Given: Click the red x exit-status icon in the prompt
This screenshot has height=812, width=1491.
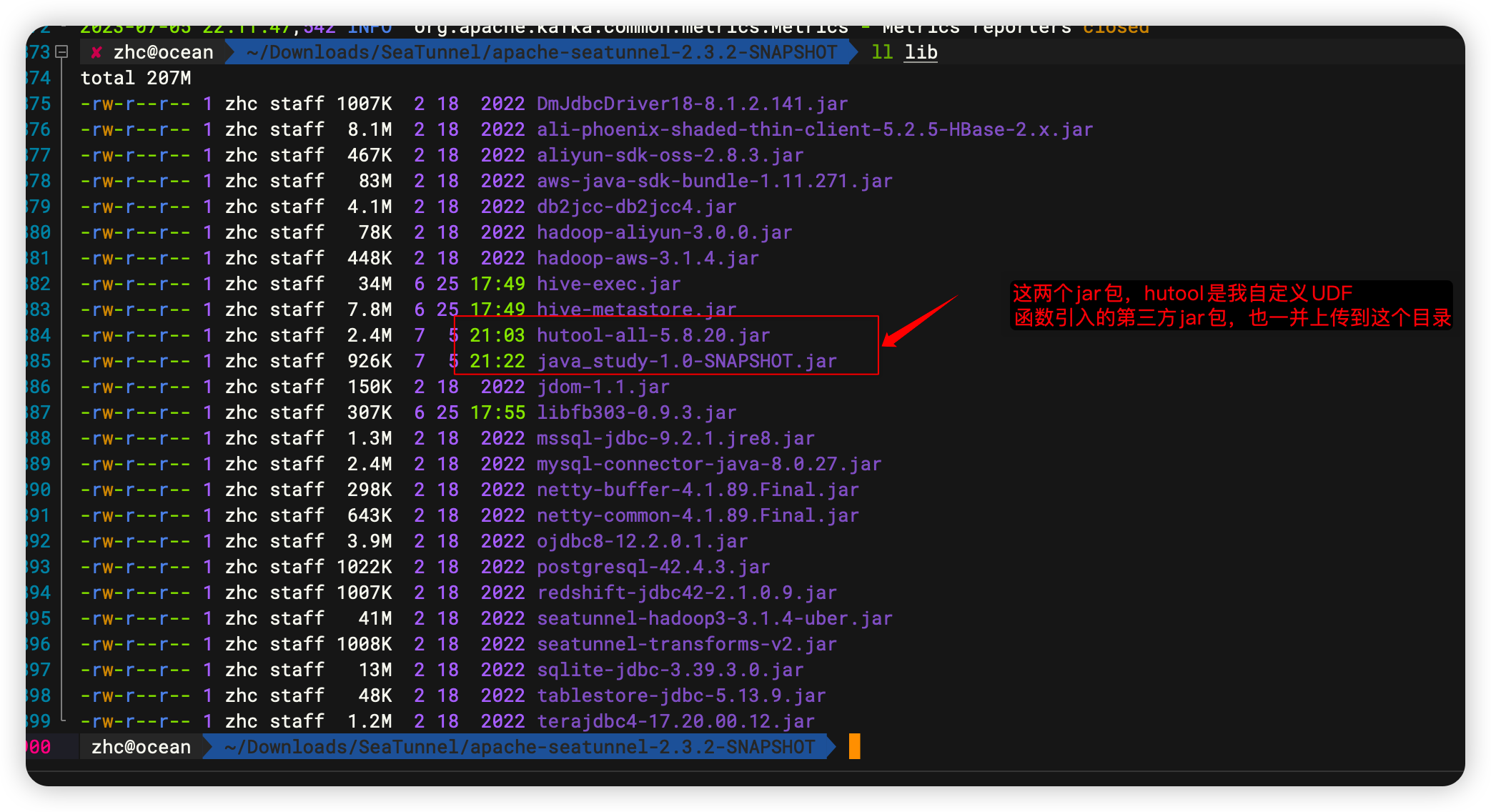Looking at the screenshot, I should click(x=96, y=51).
